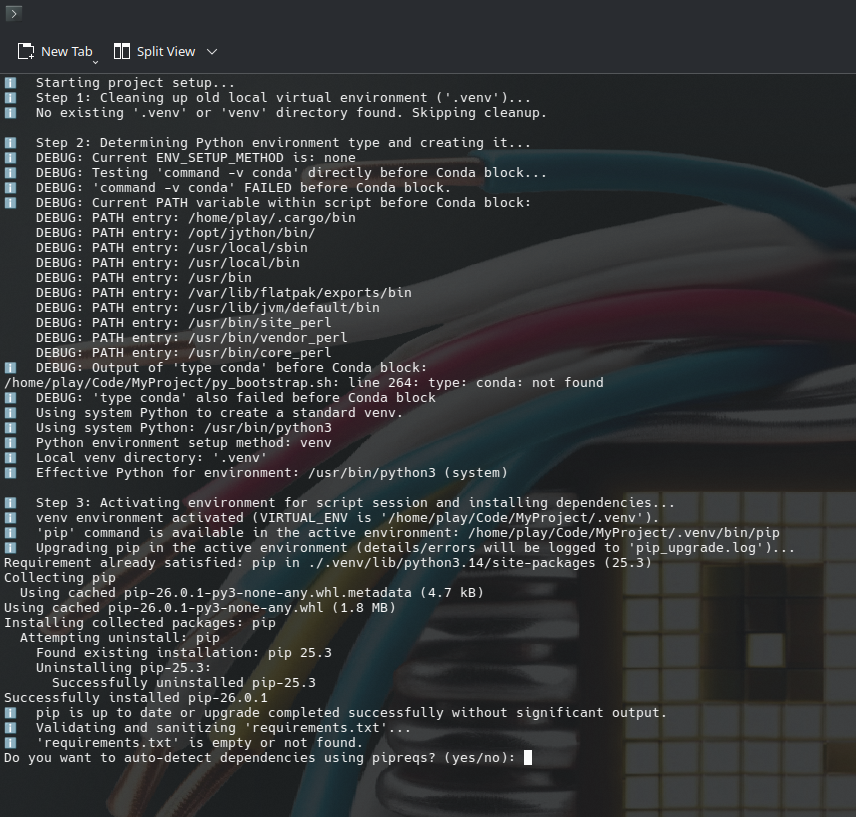Click the info icon next to the Step 2 line
Viewport: 856px width, 817px height.
(10, 142)
